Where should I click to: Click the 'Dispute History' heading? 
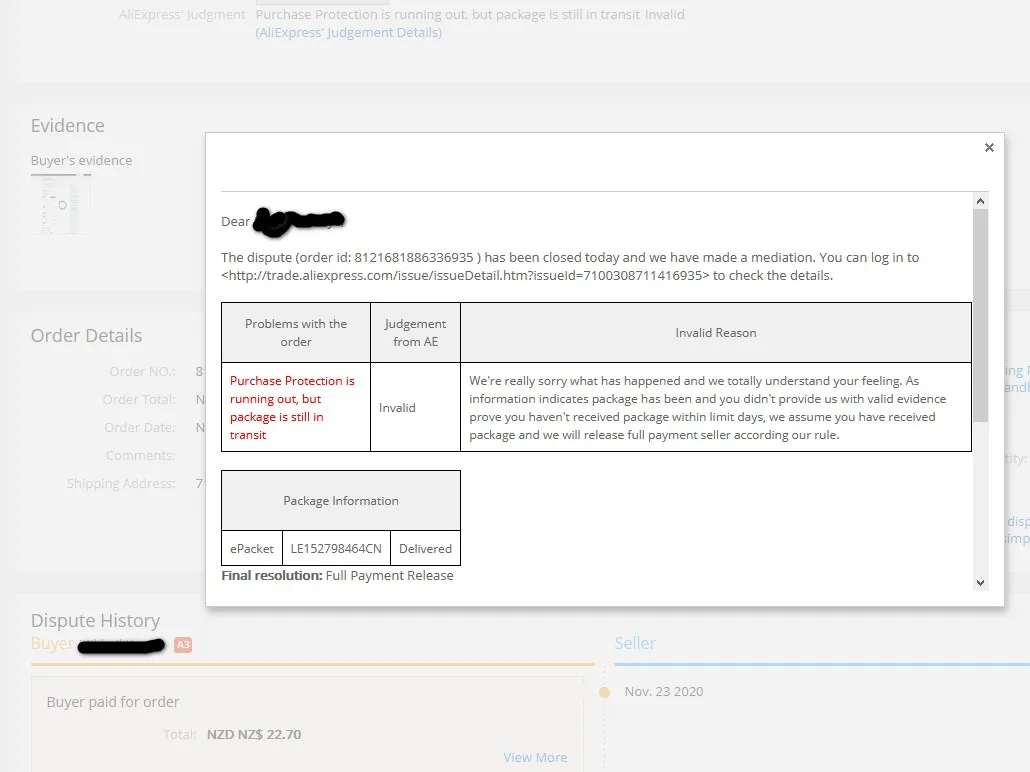point(95,620)
